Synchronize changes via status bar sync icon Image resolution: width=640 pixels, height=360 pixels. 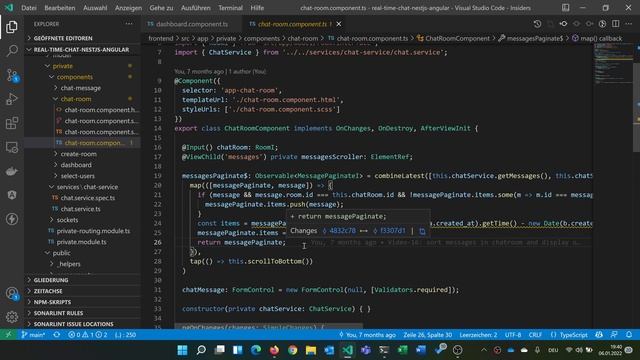click(x=57, y=335)
